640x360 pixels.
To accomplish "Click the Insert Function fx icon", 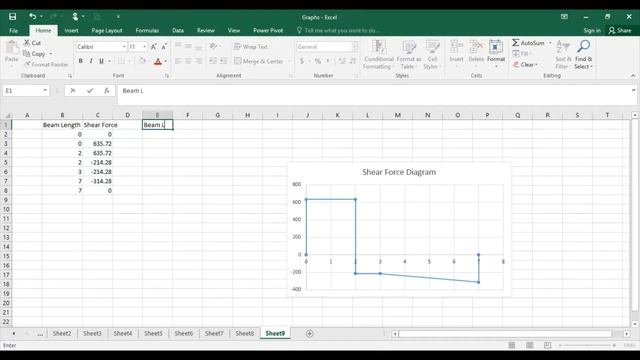I will 107,91.
